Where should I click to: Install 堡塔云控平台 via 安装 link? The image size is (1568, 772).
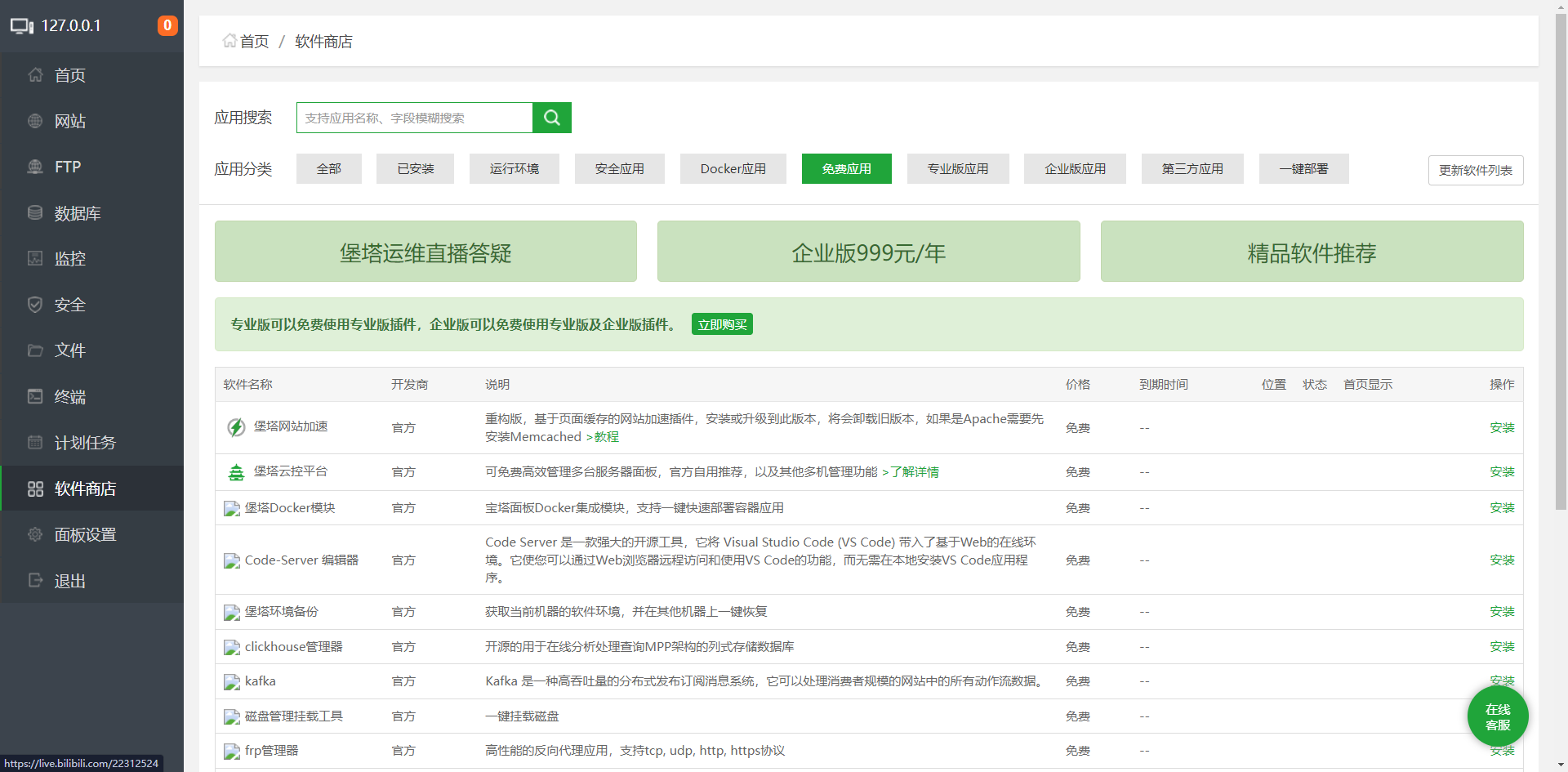click(x=1502, y=472)
